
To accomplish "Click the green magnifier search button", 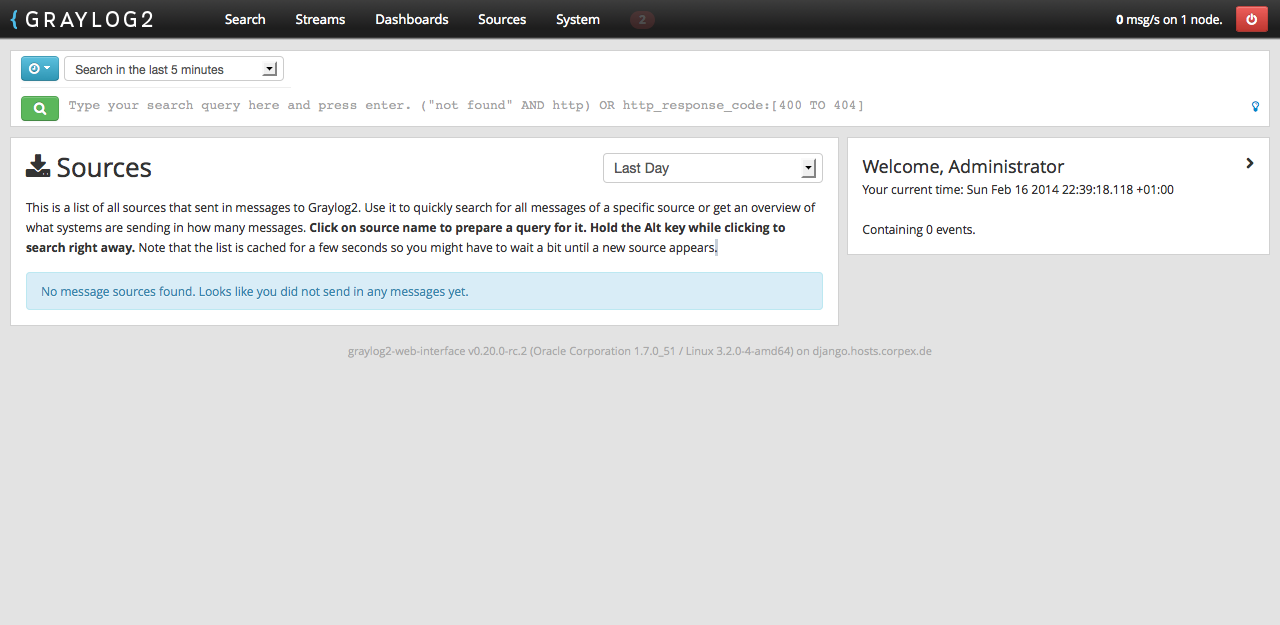I will (40, 107).
